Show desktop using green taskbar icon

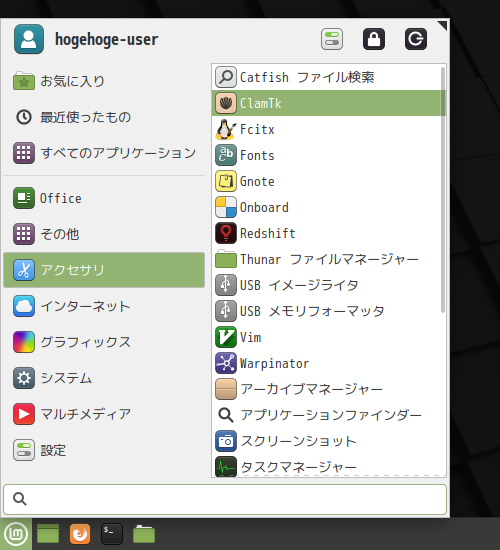(48, 534)
